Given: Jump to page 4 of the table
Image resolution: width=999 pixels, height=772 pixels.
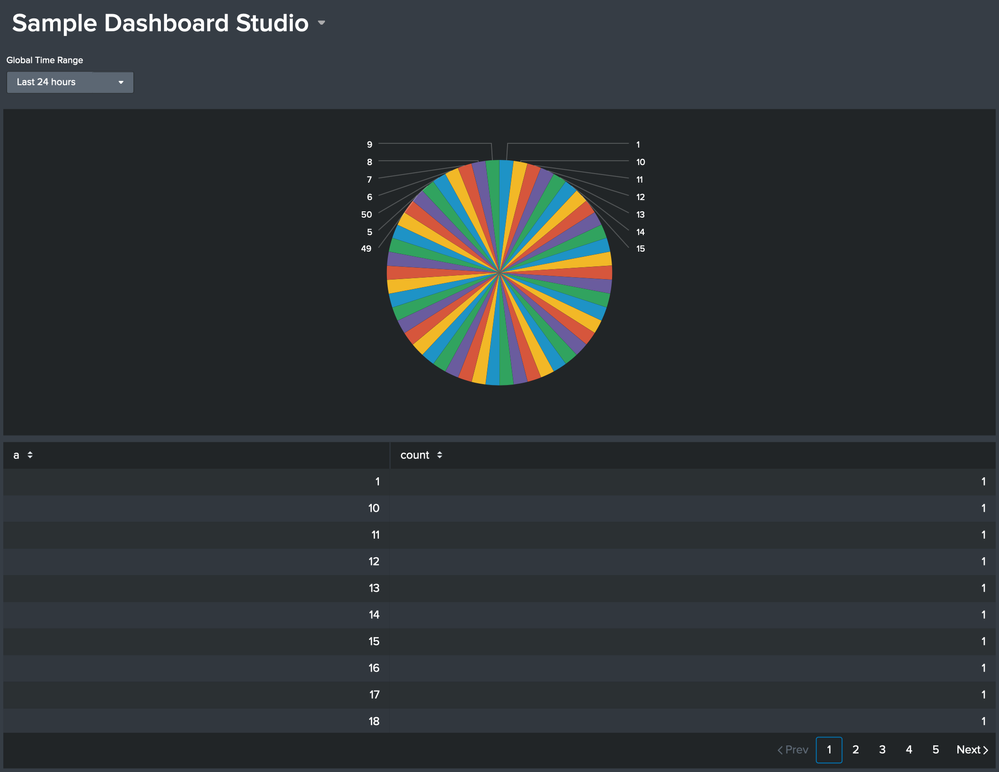Looking at the screenshot, I should 909,750.
